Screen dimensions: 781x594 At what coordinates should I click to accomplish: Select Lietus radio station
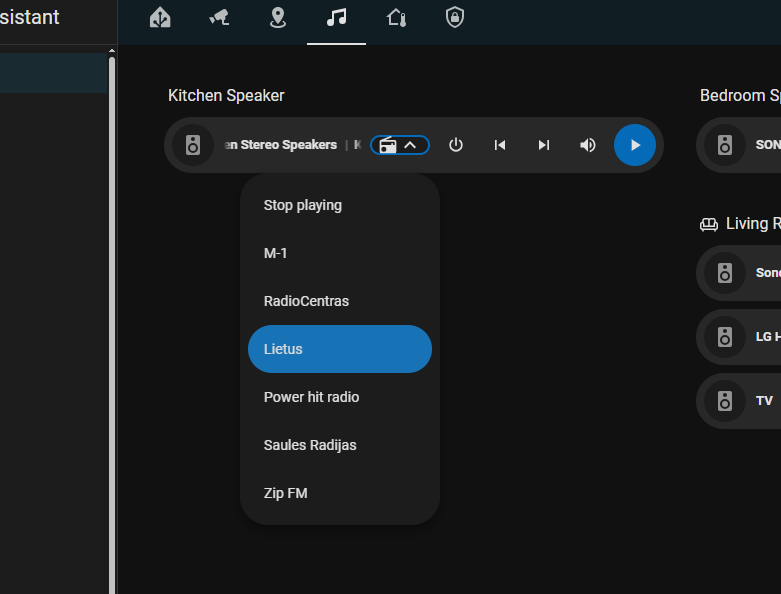point(340,349)
